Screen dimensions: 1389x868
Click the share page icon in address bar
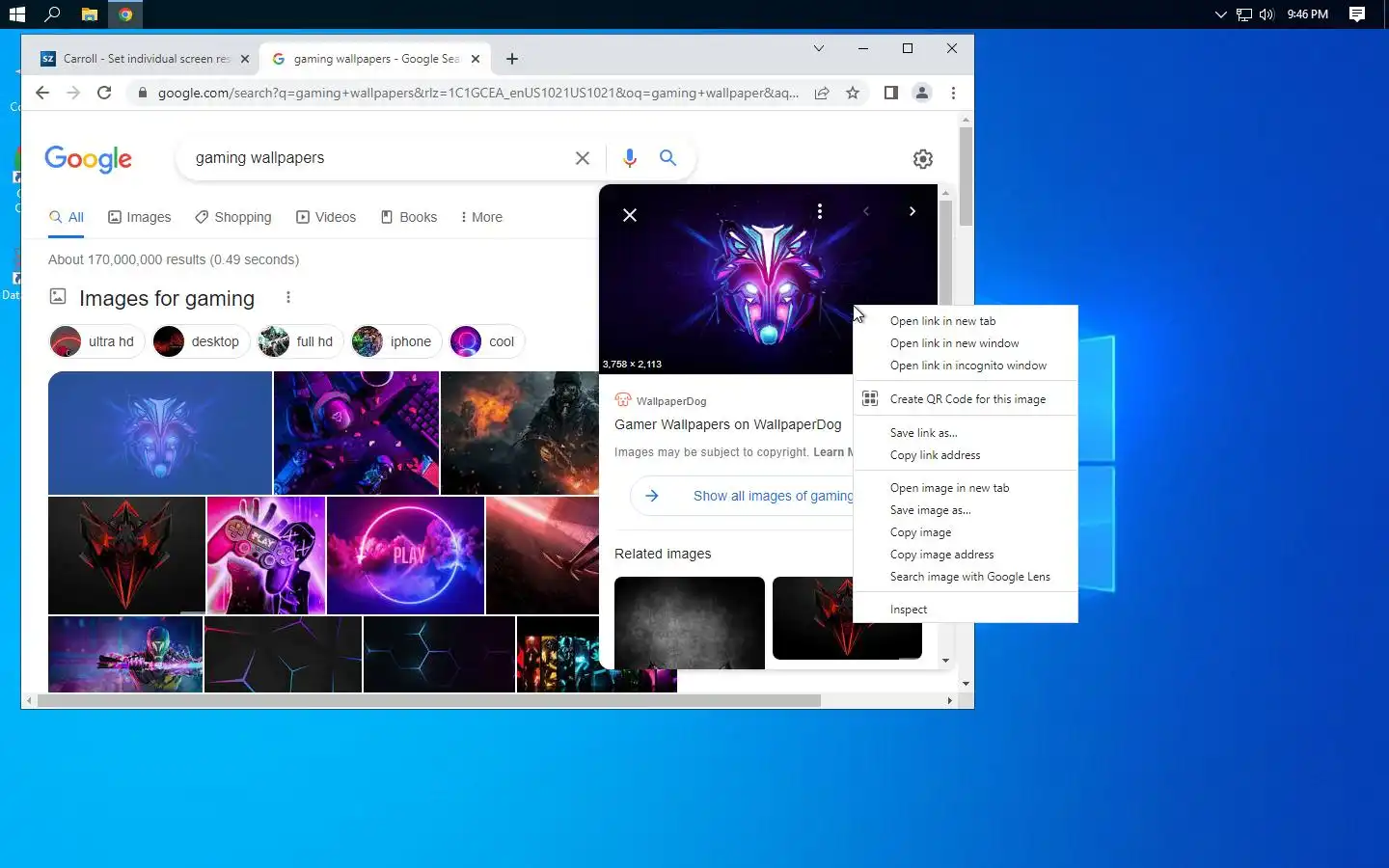pyautogui.click(x=822, y=93)
